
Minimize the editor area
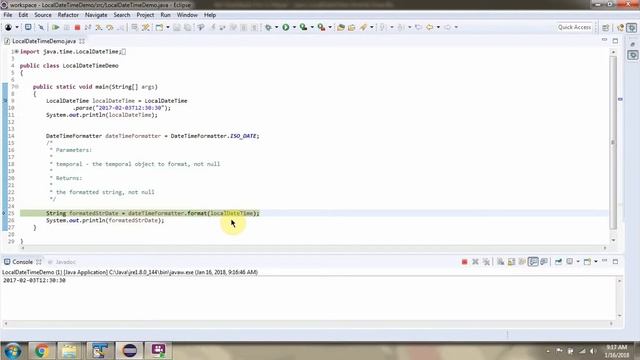coord(604,40)
